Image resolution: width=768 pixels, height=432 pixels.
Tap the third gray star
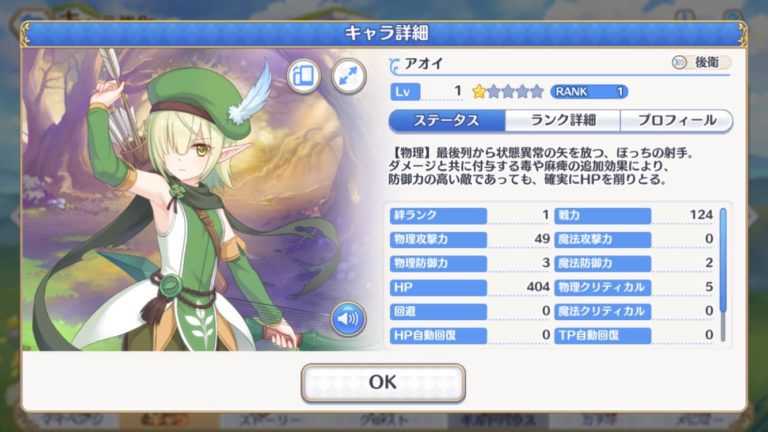[508, 92]
